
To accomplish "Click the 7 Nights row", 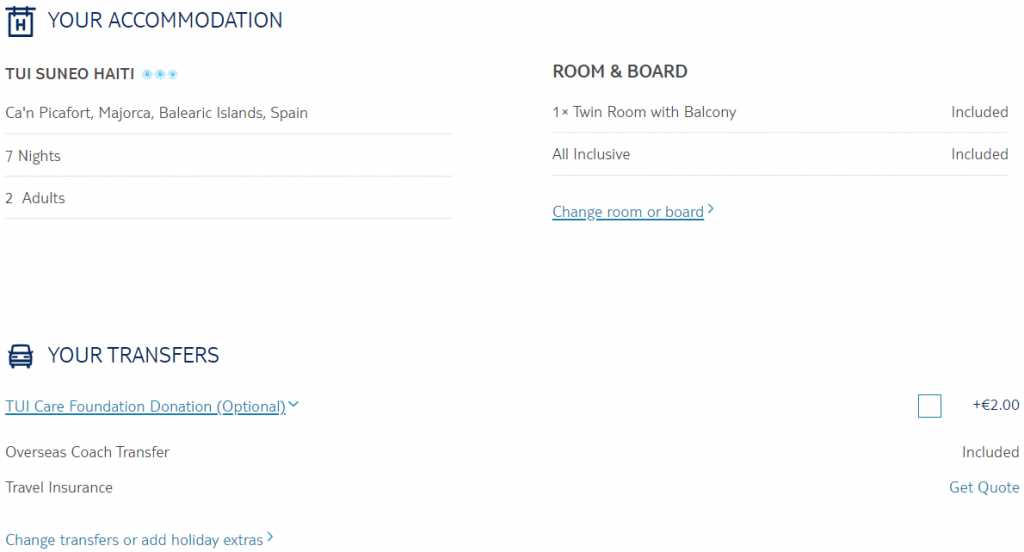I will coord(229,155).
